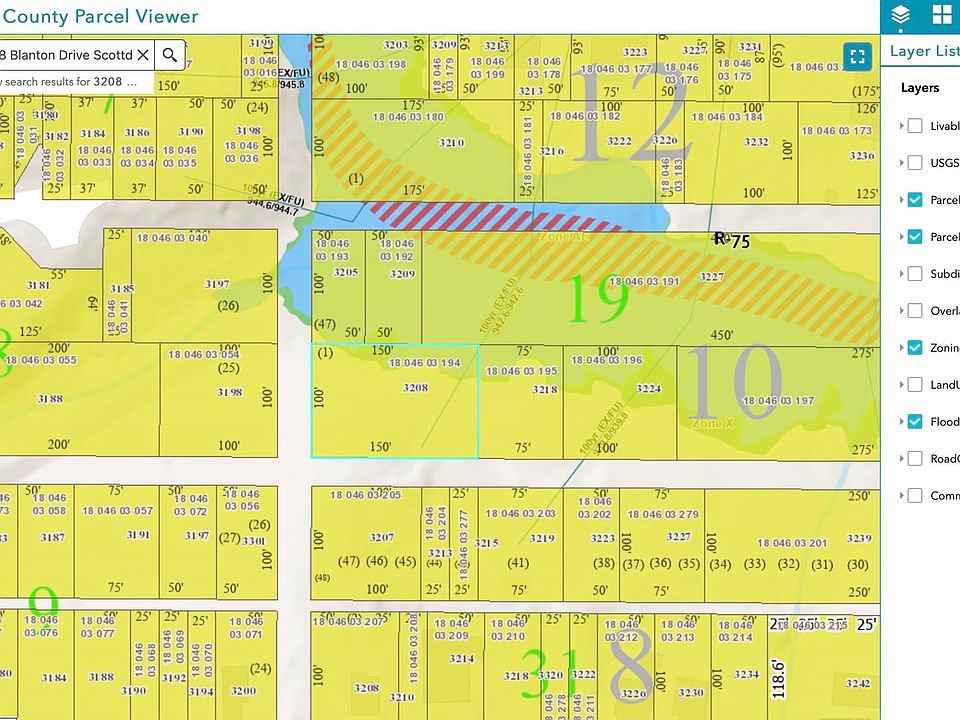Expand the LandUse layer arrow
This screenshot has width=960, height=720.
(x=901, y=384)
